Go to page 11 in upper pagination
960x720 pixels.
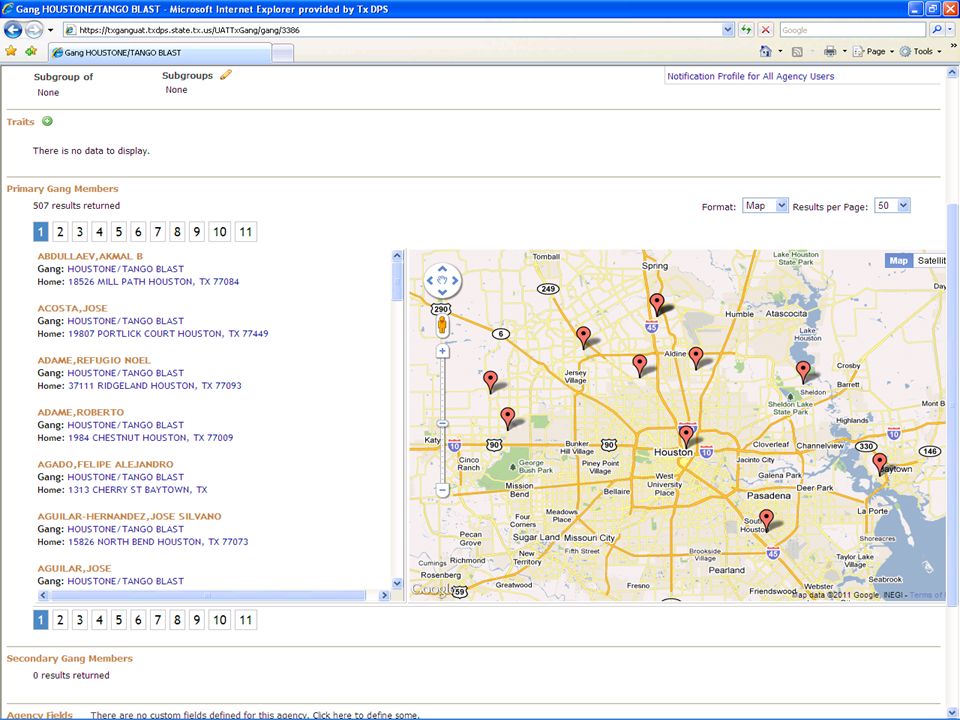(x=246, y=231)
